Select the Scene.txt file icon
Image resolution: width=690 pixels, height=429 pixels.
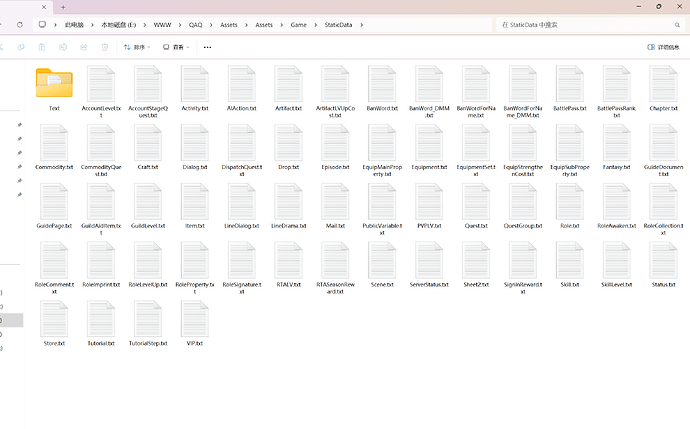(382, 260)
